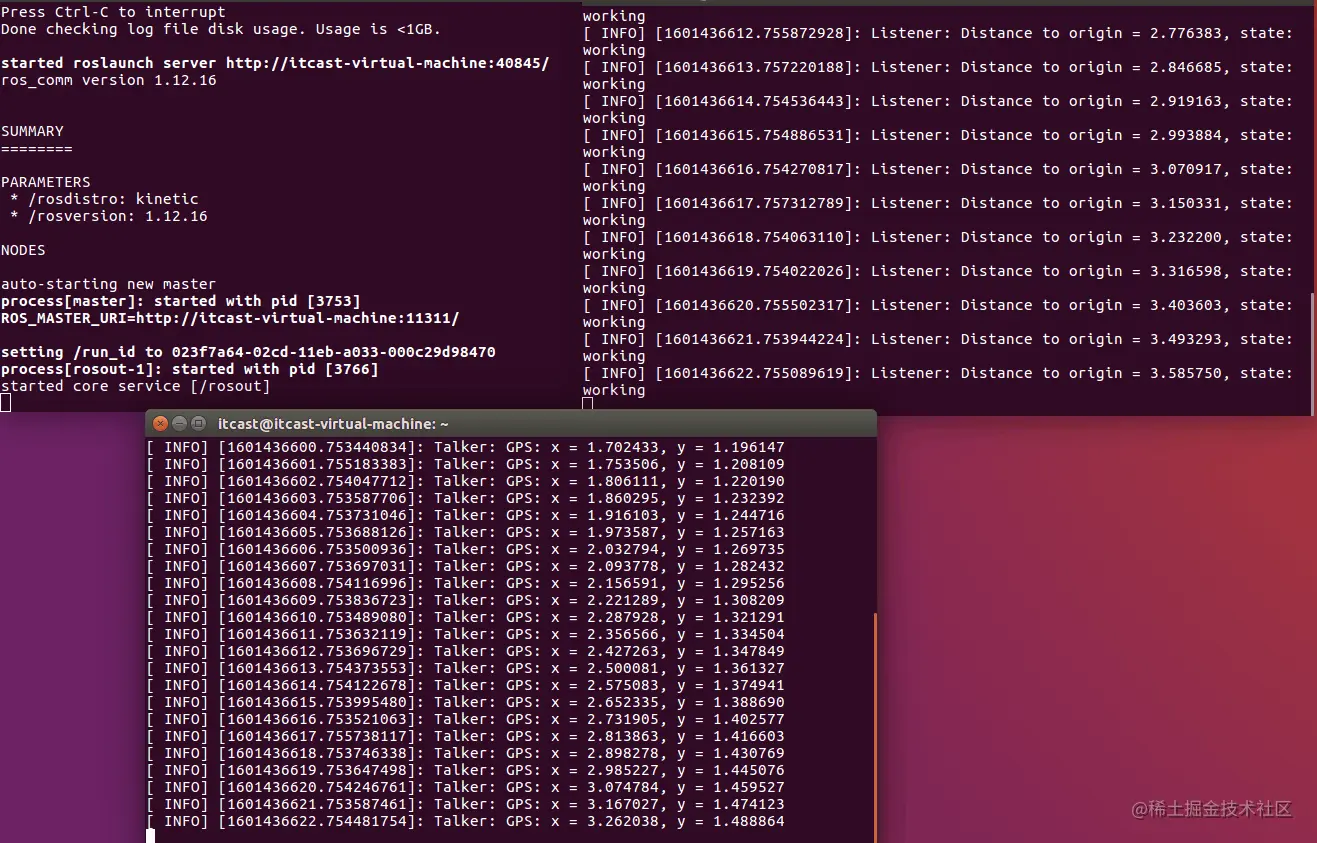This screenshot has height=843, width=1317.
Task: Click the ROS_MASTER_URI line with port 11311
Action: coord(230,318)
